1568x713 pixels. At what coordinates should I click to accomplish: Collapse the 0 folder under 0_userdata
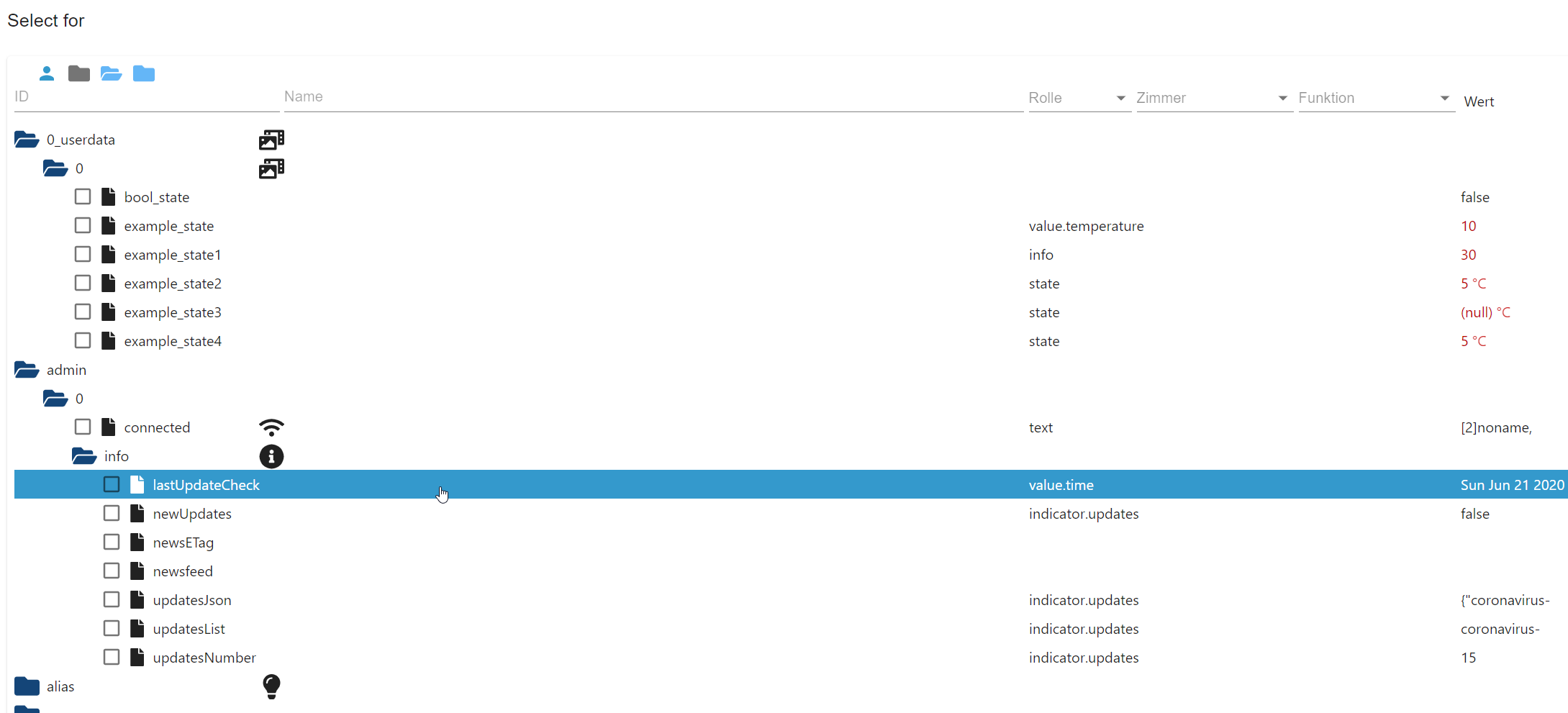pyautogui.click(x=55, y=168)
